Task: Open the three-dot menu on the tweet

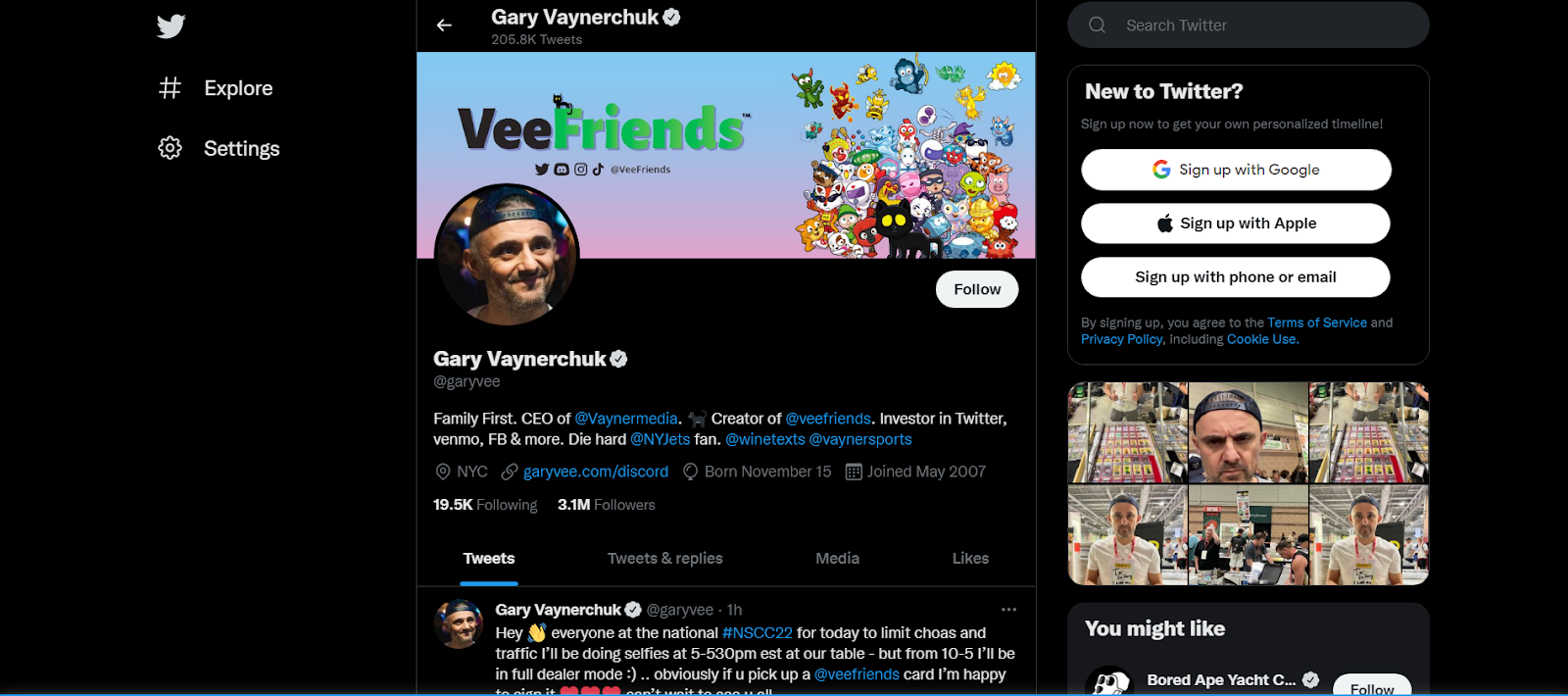Action: tap(1008, 610)
